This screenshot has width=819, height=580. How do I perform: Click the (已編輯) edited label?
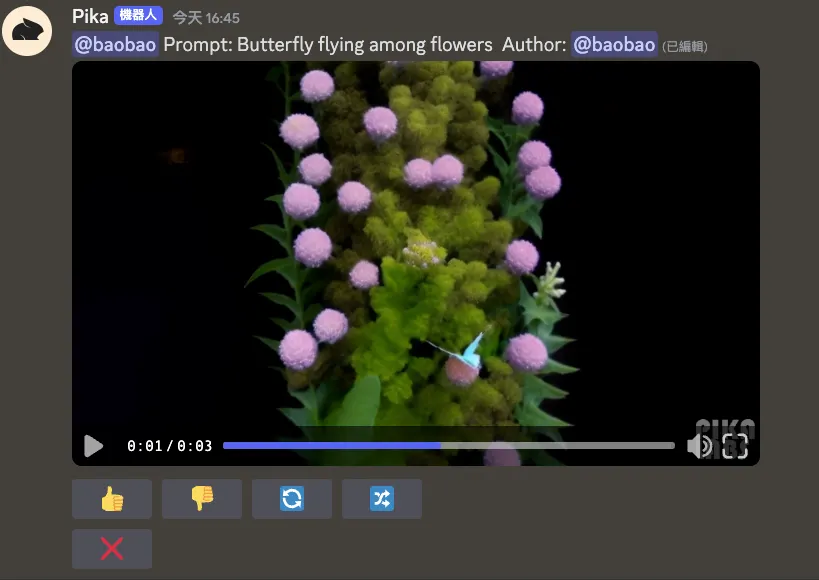(x=685, y=47)
